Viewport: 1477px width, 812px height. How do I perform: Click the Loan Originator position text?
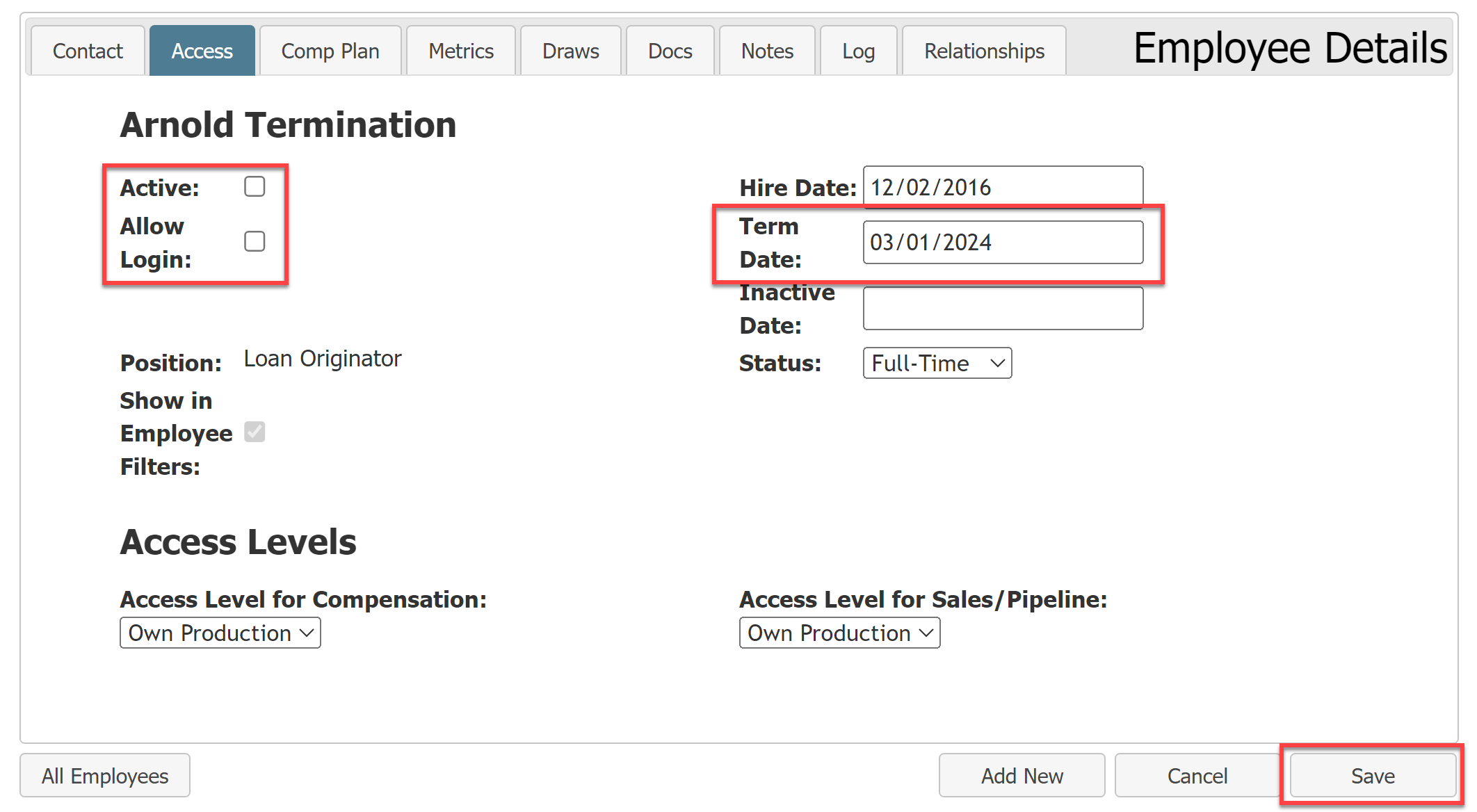coord(323,359)
